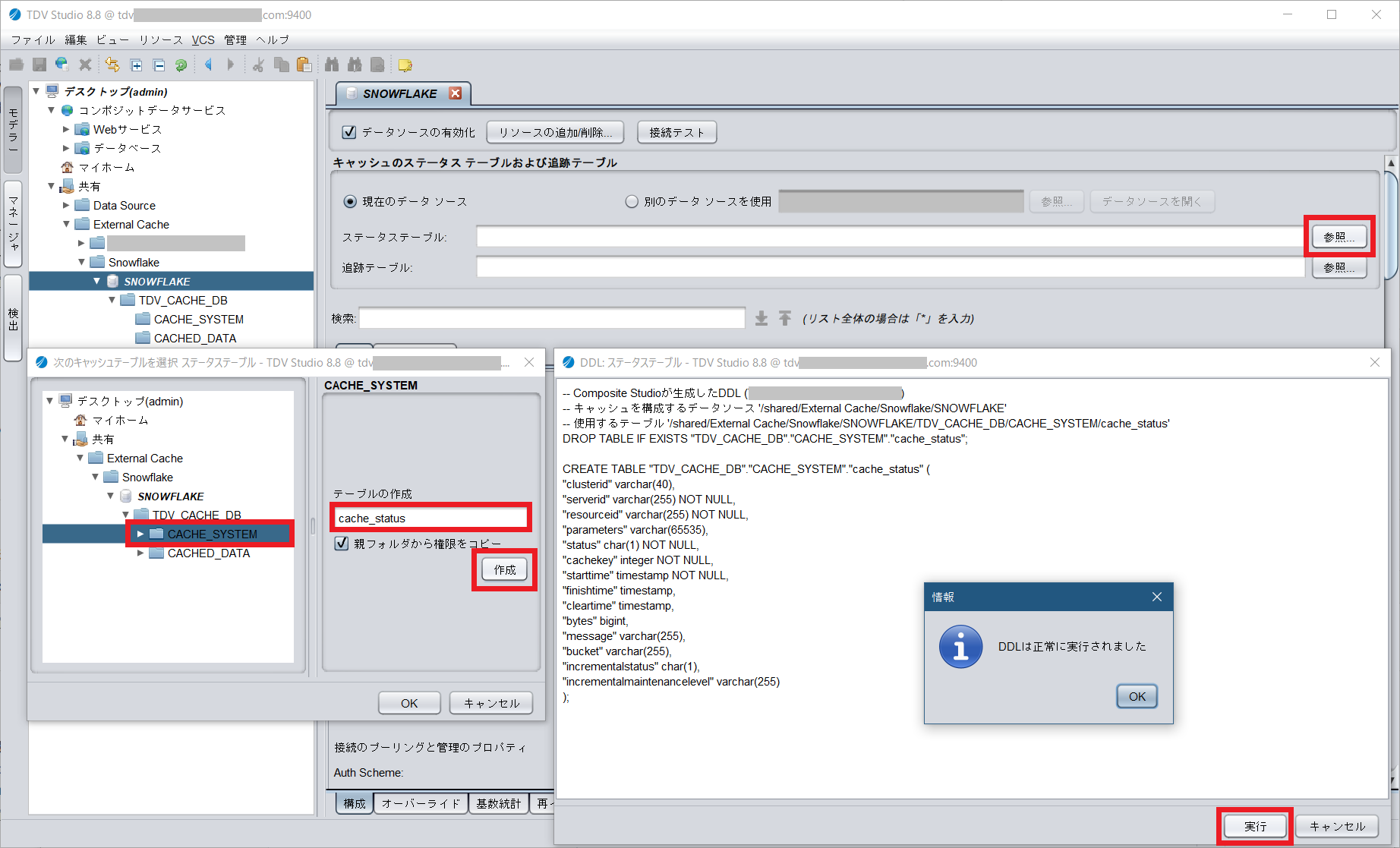The height and width of the screenshot is (848, 1400).
Task: Select CACHED_DATA in the main resource tree
Action: (x=194, y=338)
